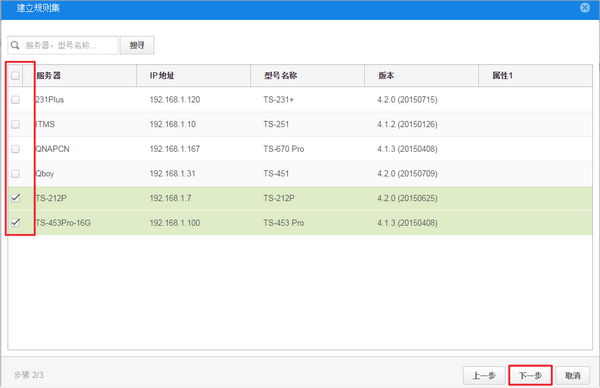Toggle the select-all checkbox in header
The height and width of the screenshot is (388, 600).
15,75
